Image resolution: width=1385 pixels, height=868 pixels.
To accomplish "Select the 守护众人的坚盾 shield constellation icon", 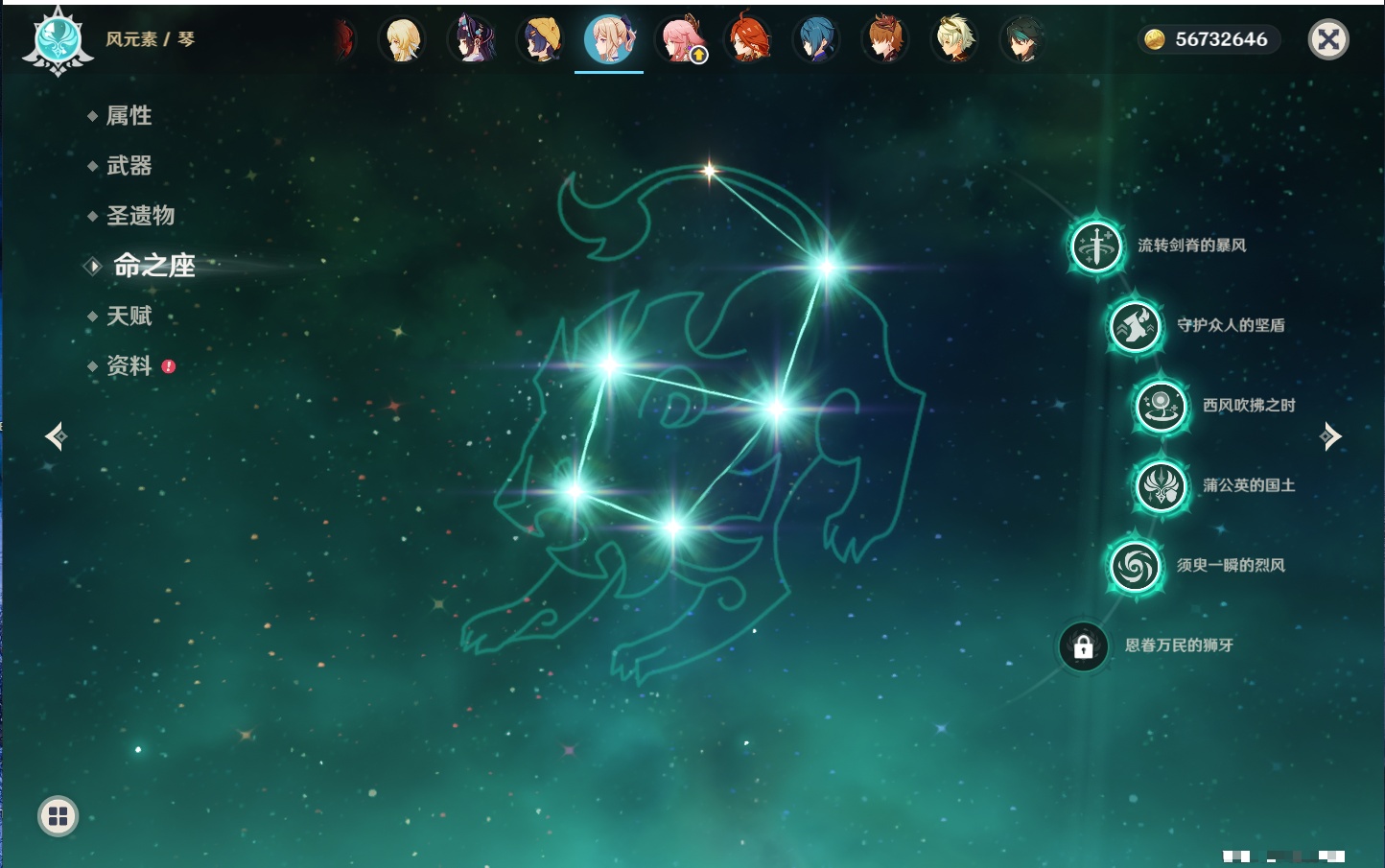I will (x=1136, y=326).
